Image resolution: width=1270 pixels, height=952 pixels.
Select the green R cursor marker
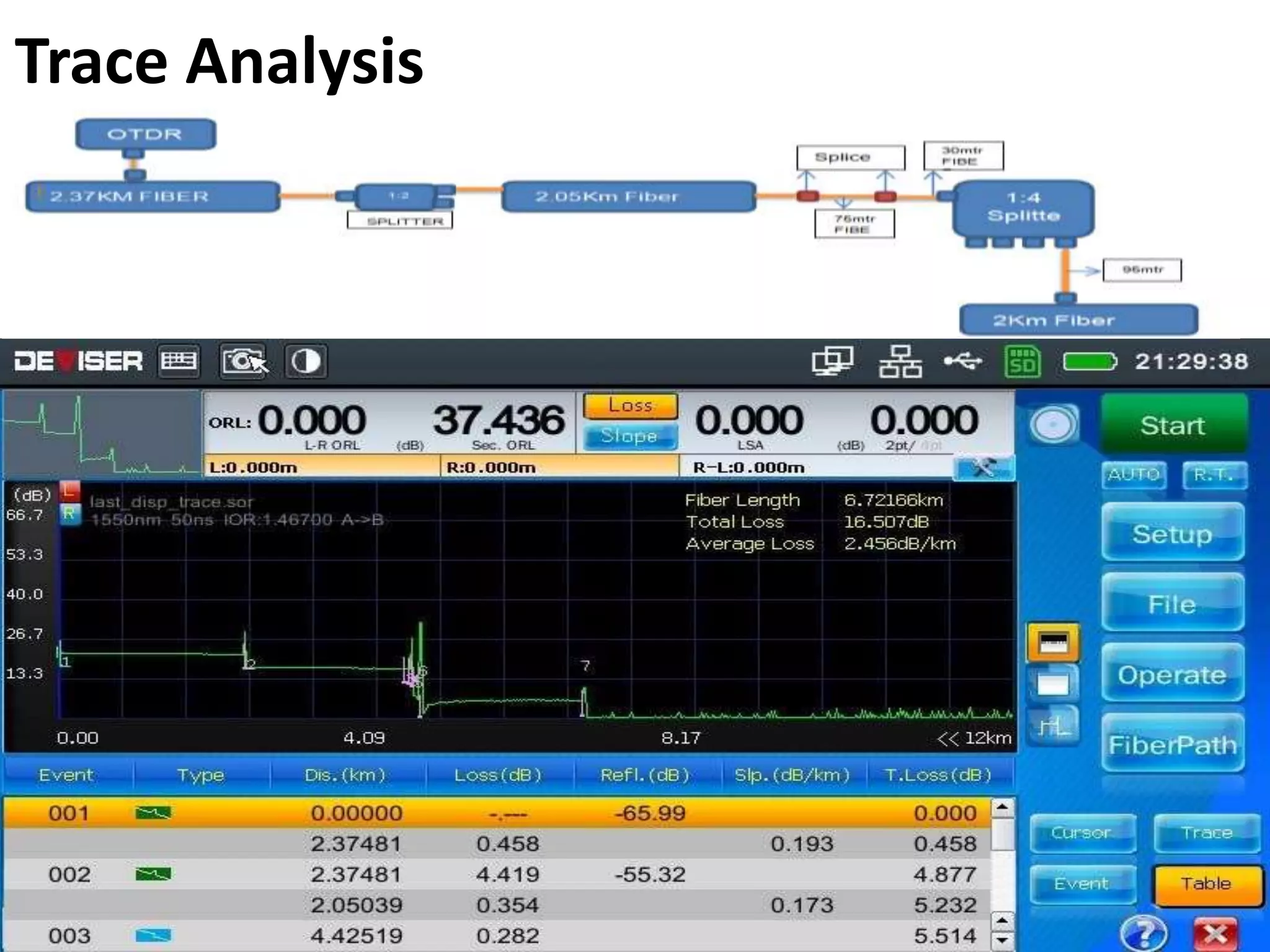69,514
